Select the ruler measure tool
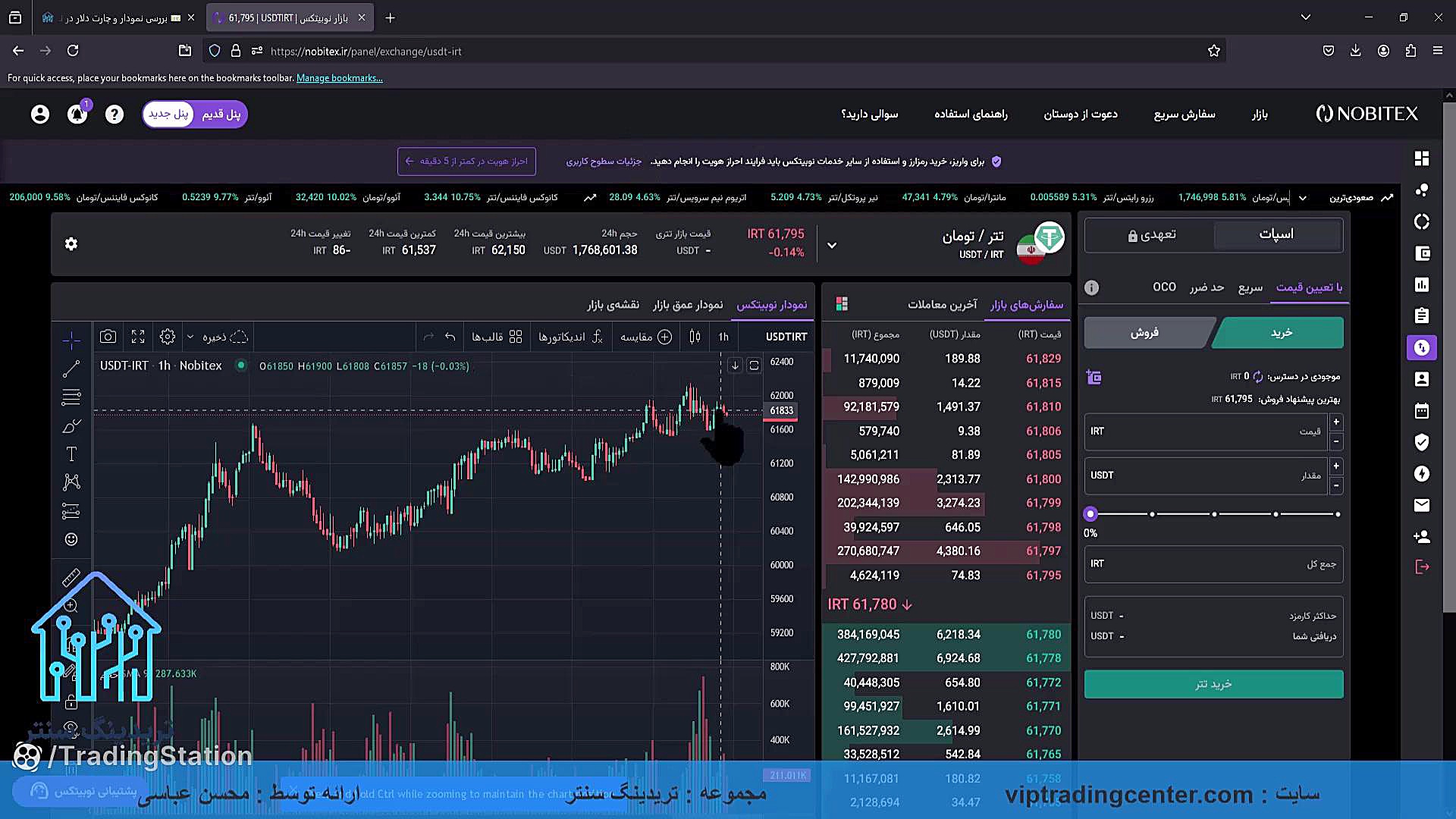Image resolution: width=1456 pixels, height=819 pixels. coord(71,579)
